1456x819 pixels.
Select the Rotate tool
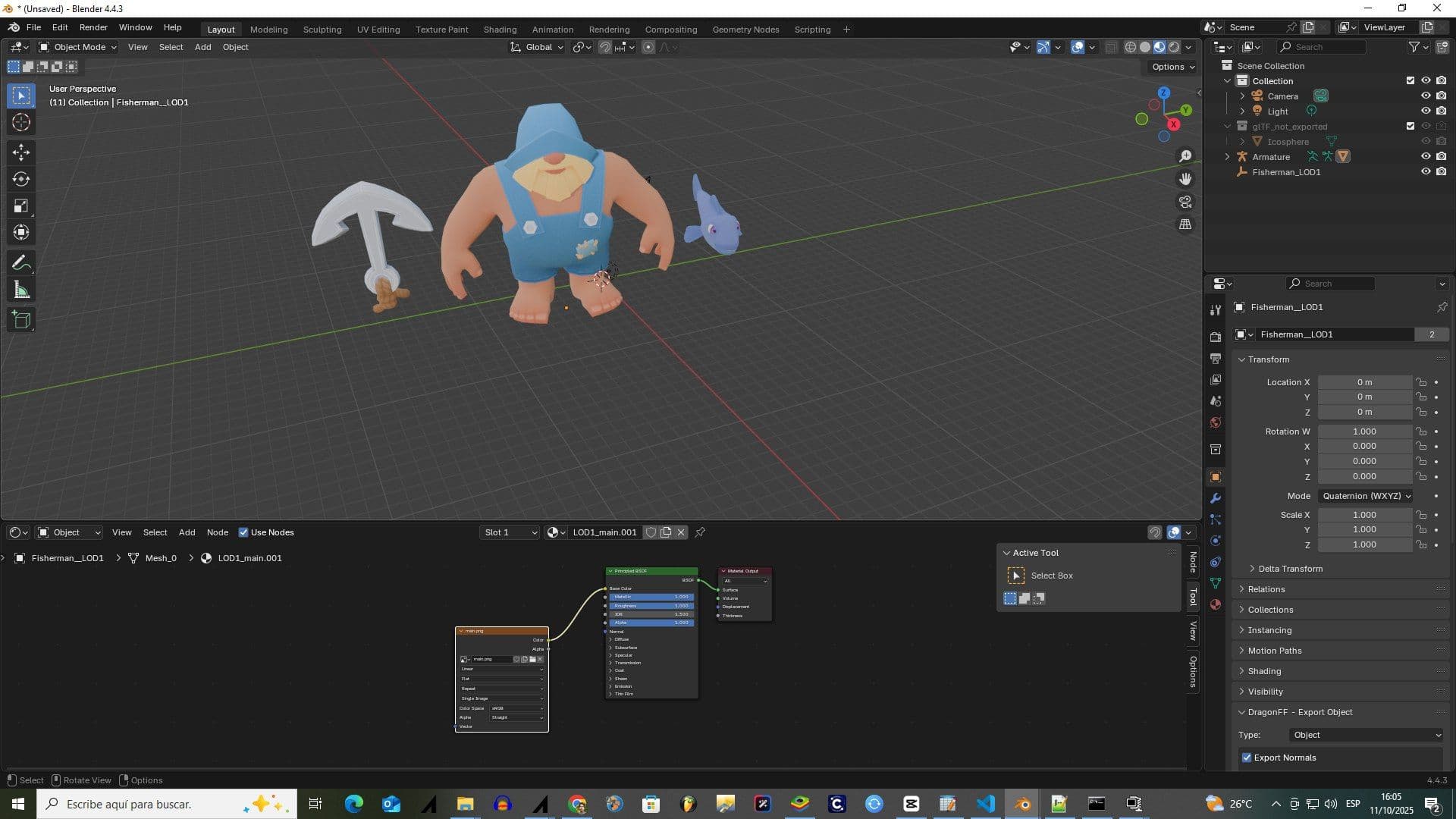pyautogui.click(x=21, y=179)
